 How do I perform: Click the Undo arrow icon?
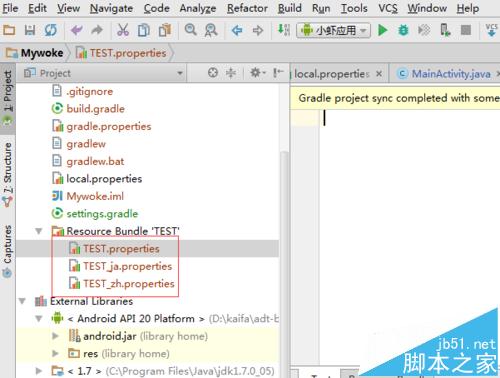(x=77, y=30)
